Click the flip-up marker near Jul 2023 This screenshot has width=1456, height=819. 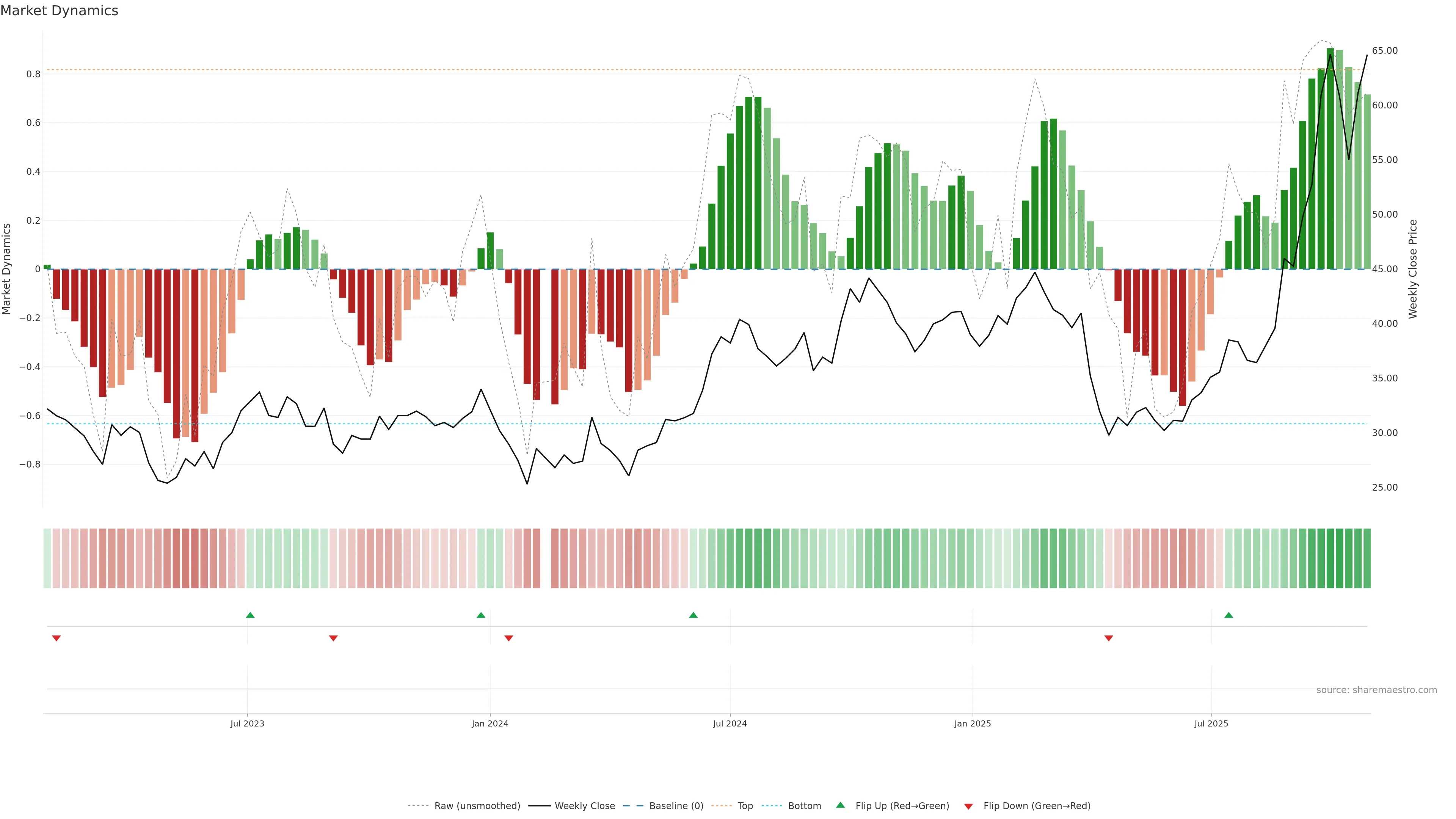(x=250, y=615)
